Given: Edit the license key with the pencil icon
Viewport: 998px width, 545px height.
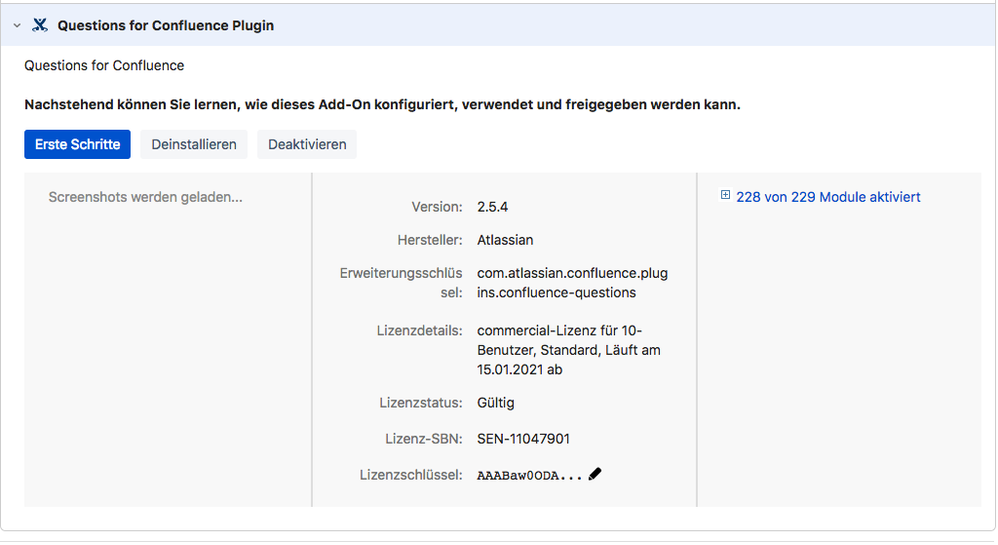Looking at the screenshot, I should point(595,474).
